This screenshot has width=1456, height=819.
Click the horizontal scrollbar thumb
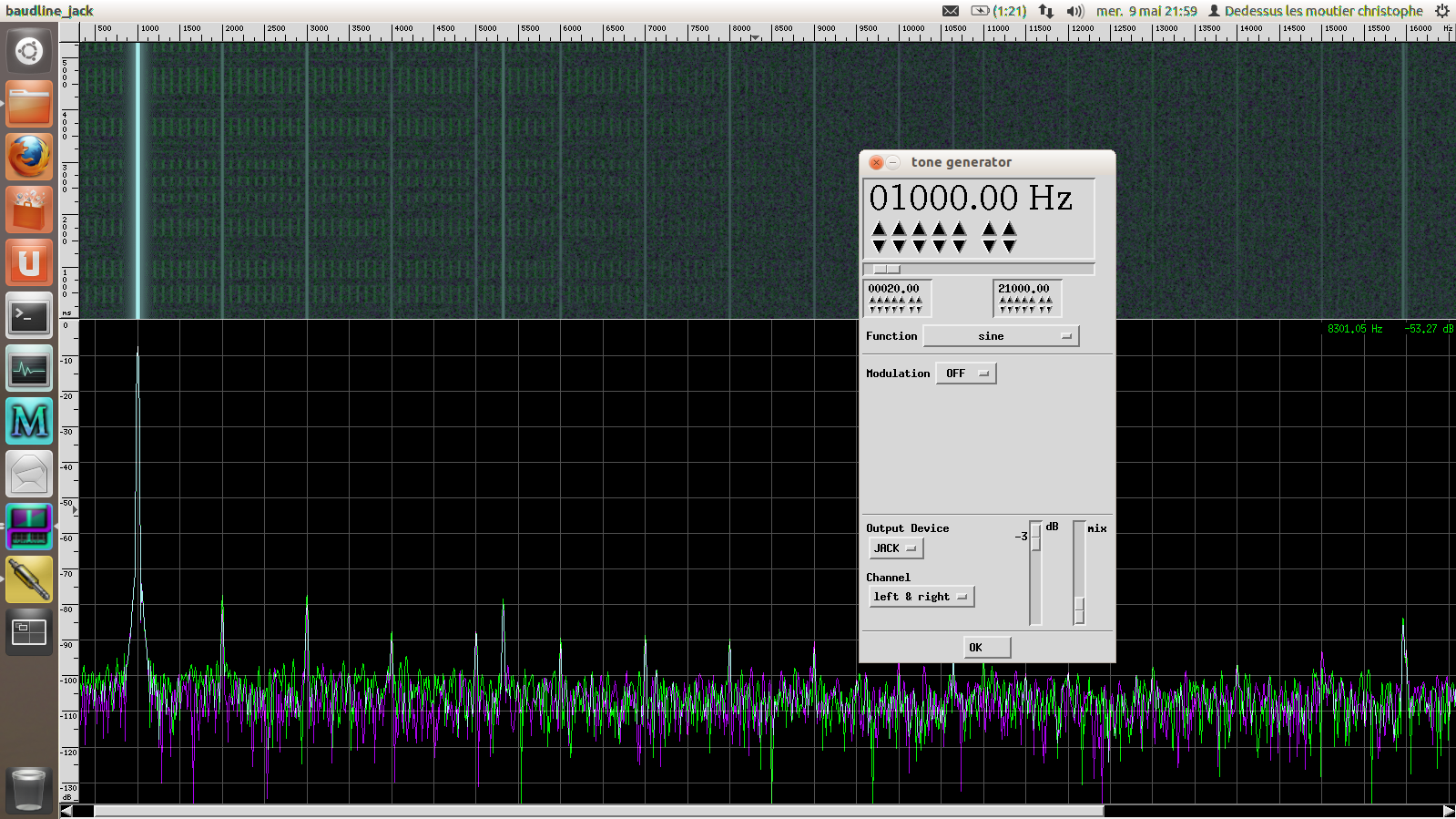598,811
